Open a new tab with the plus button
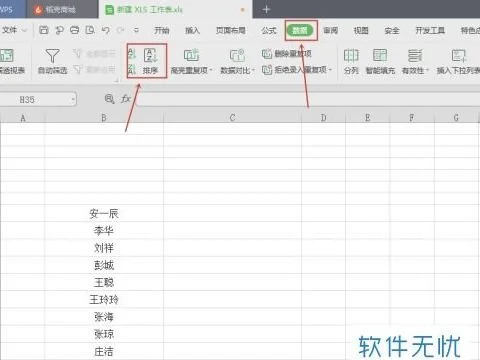 pos(266,9)
